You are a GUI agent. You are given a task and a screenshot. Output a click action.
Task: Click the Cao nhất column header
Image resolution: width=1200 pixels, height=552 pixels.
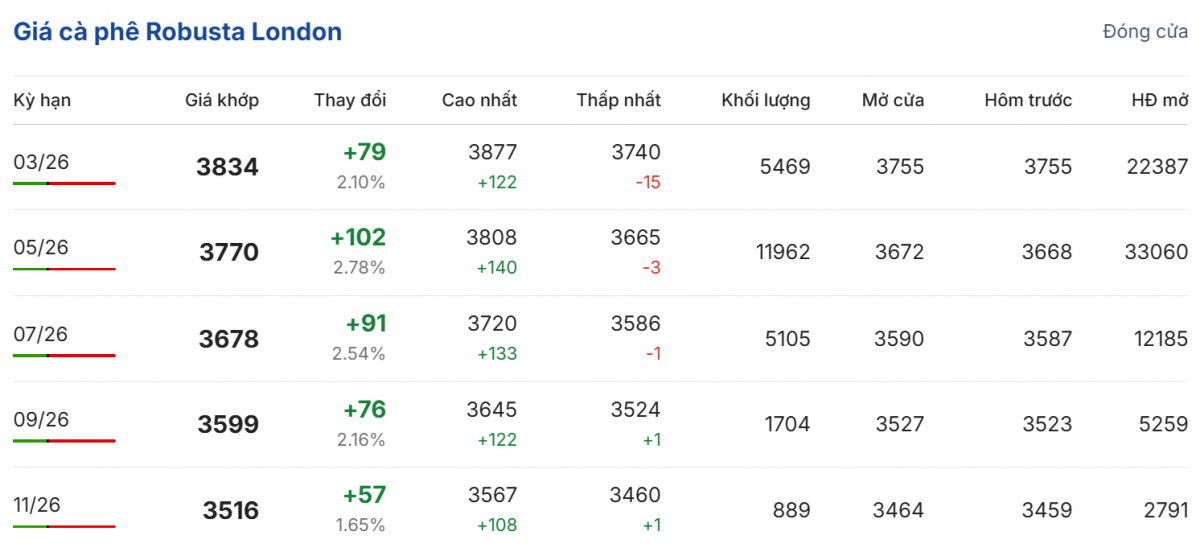pos(479,100)
